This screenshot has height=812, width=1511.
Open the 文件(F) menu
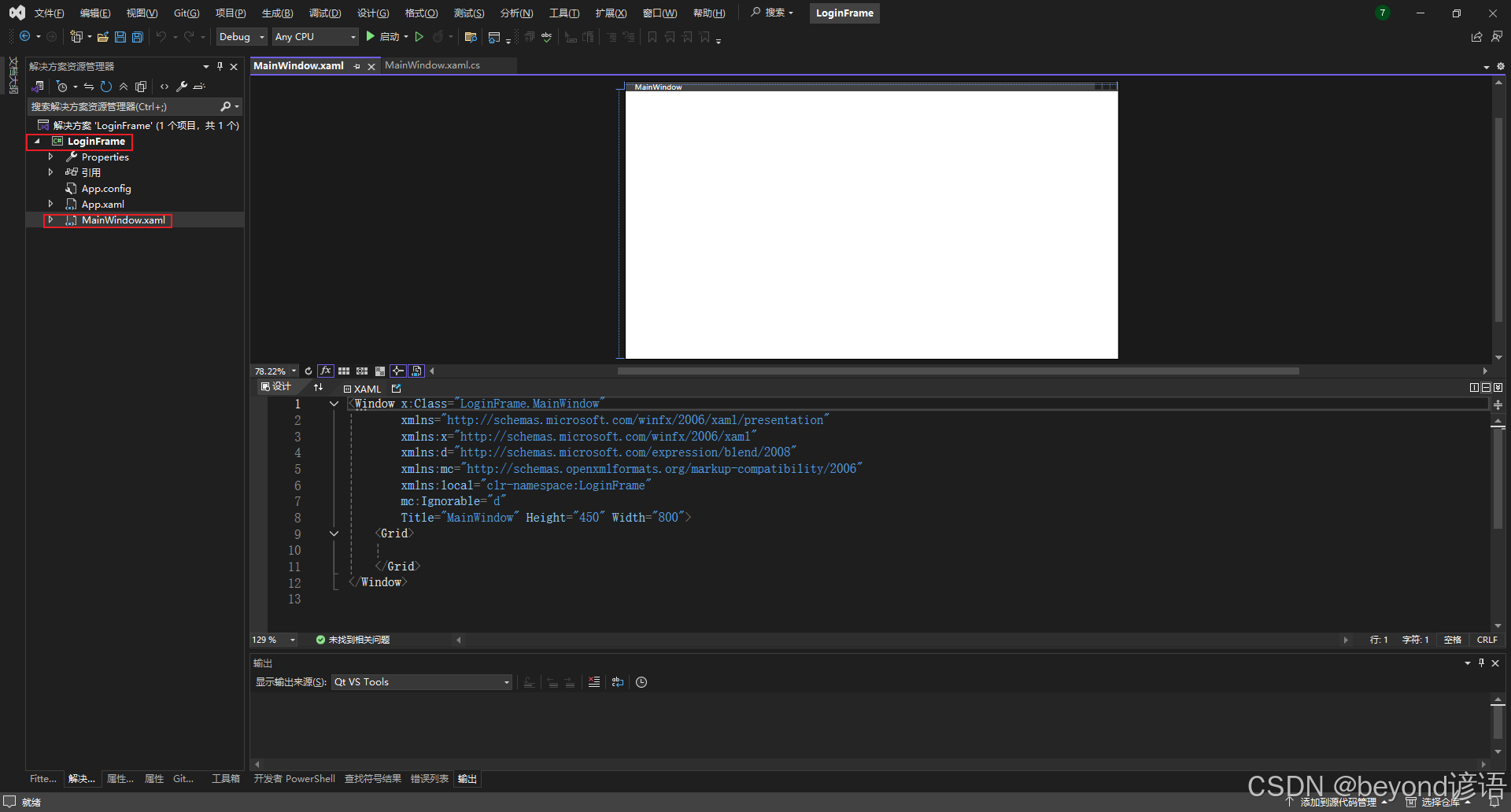tap(50, 13)
